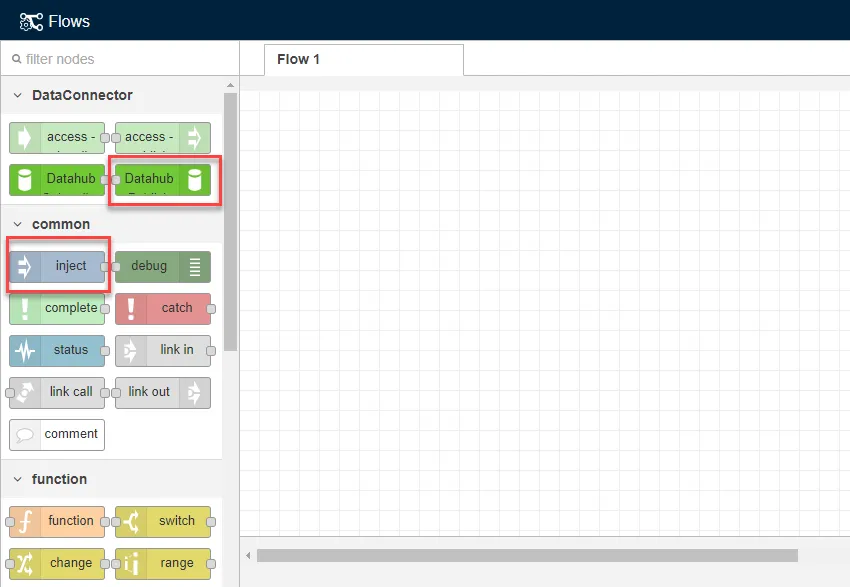Select the complete node from the palette
The image size is (850, 587).
click(x=57, y=308)
